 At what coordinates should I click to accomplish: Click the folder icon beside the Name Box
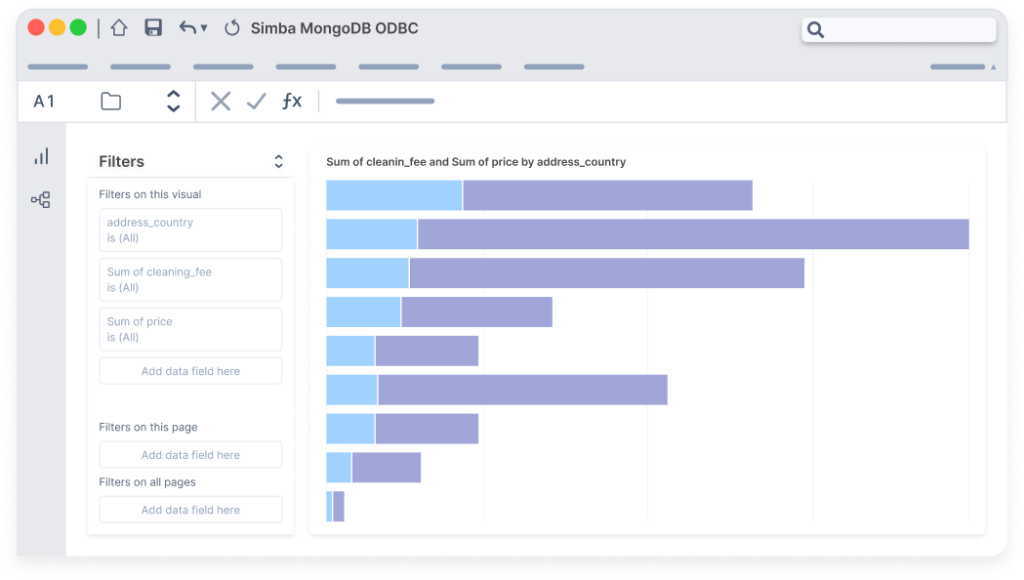pyautogui.click(x=110, y=100)
